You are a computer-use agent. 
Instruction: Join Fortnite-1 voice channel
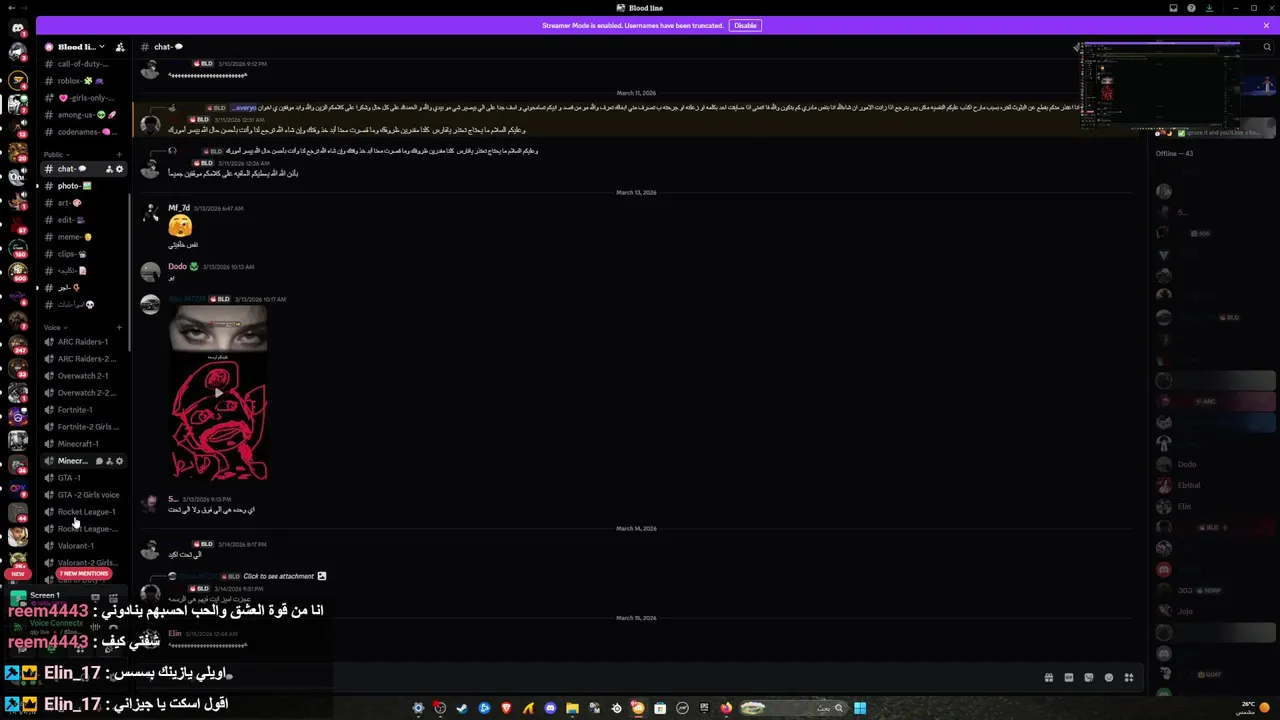click(84, 410)
